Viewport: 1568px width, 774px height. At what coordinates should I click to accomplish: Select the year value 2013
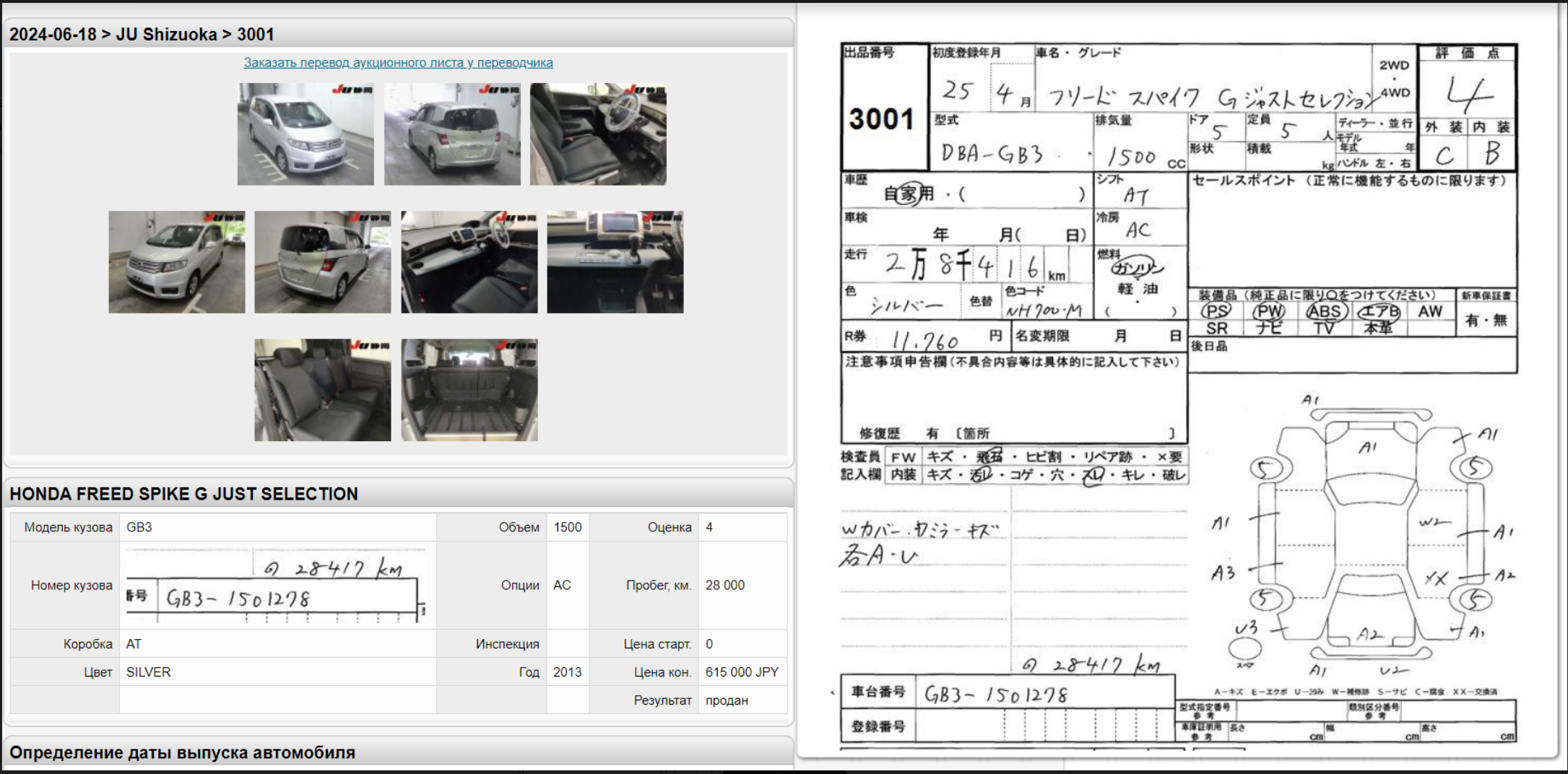tap(568, 671)
